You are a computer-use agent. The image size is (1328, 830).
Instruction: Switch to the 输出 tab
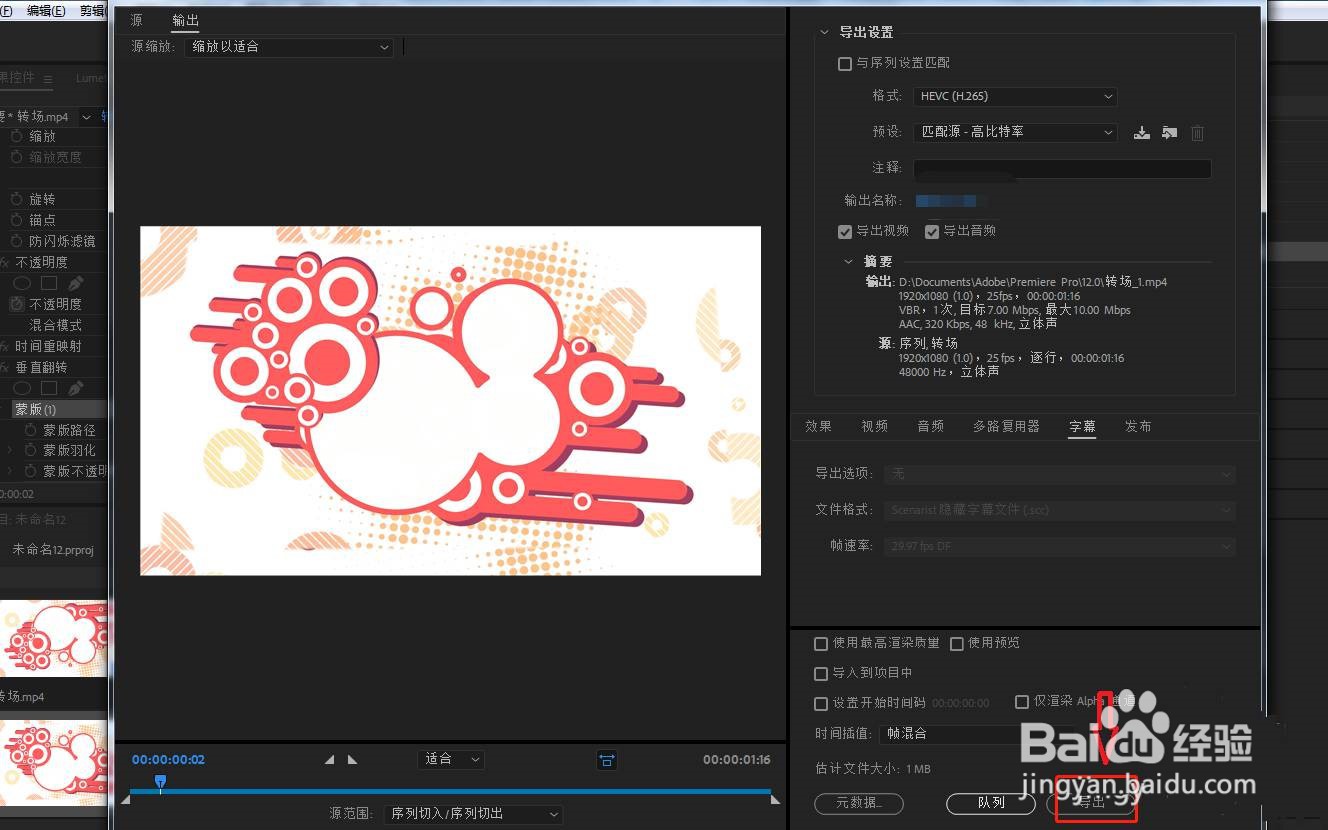pyautogui.click(x=185, y=20)
